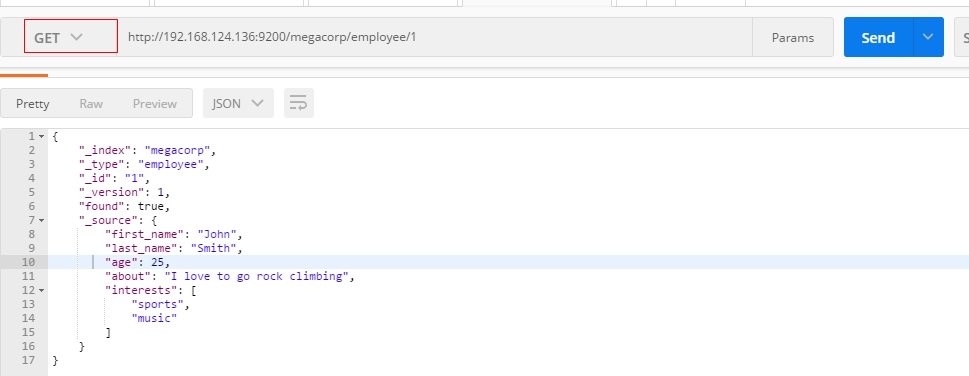The height and width of the screenshot is (376, 969).
Task: Click the age value 25
Action: point(158,262)
